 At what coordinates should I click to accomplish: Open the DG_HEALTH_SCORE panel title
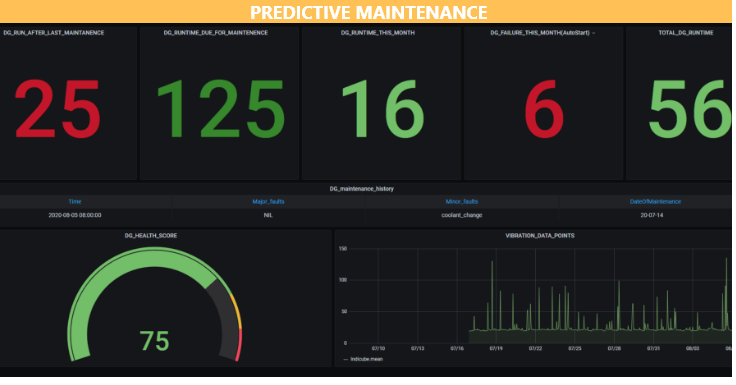coord(151,236)
